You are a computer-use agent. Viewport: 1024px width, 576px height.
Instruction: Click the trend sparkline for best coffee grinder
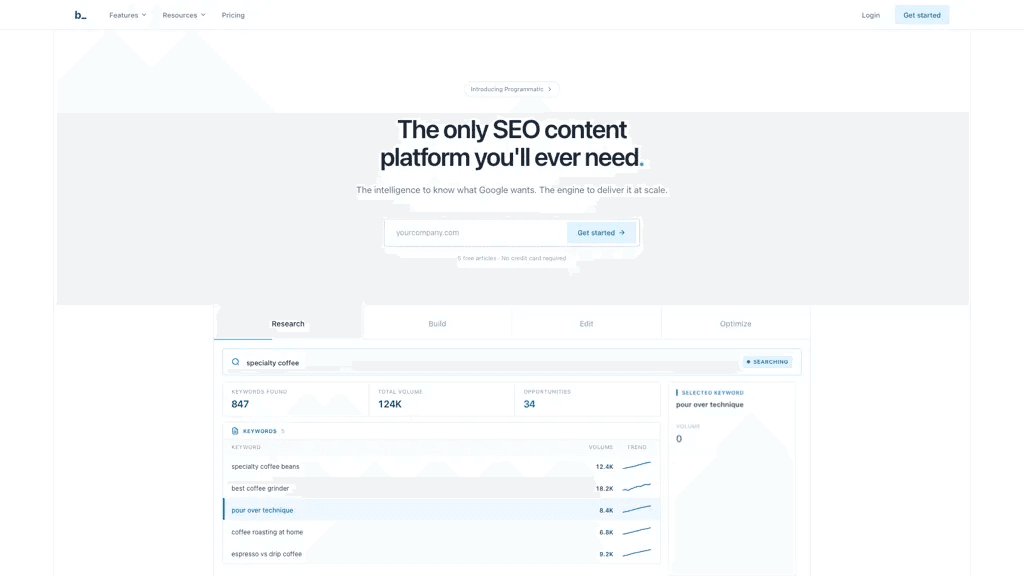pos(637,487)
